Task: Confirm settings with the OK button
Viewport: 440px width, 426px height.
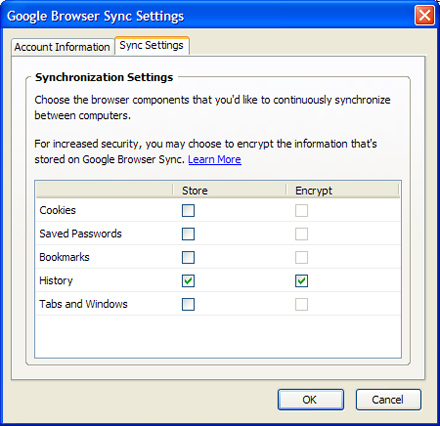Action: click(311, 400)
